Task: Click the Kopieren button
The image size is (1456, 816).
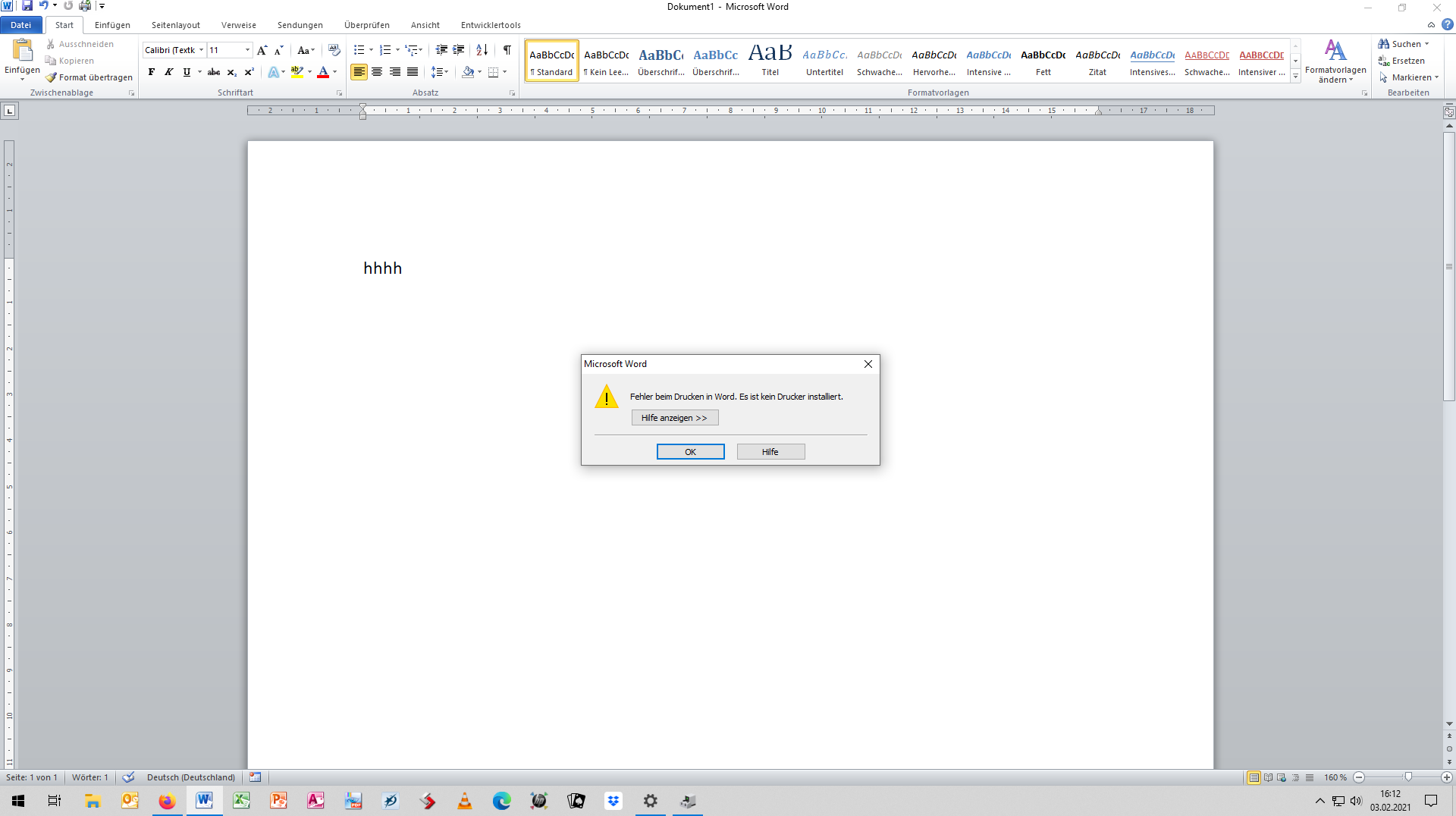Action: 69,61
